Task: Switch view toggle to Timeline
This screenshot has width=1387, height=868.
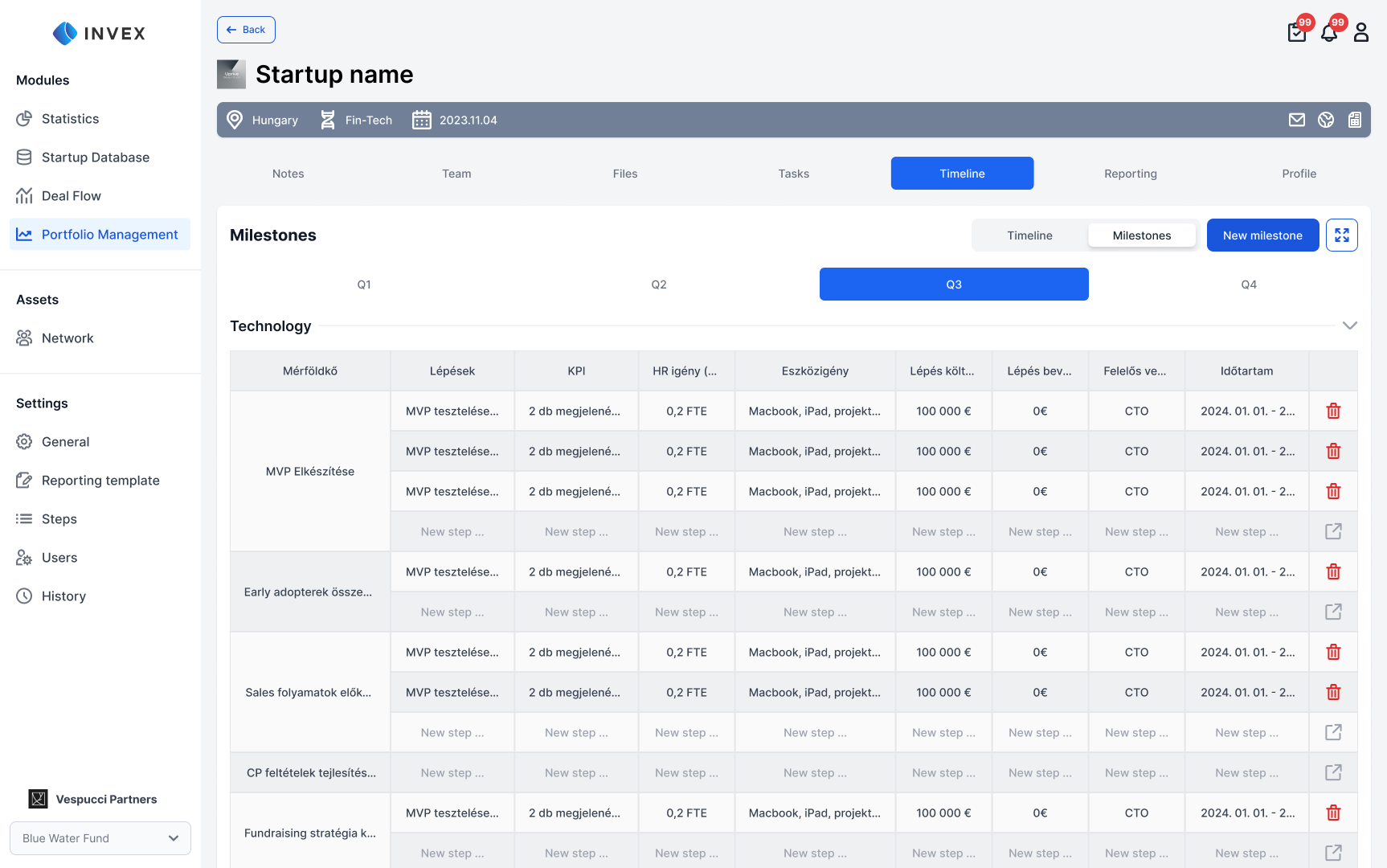Action: [1029, 235]
